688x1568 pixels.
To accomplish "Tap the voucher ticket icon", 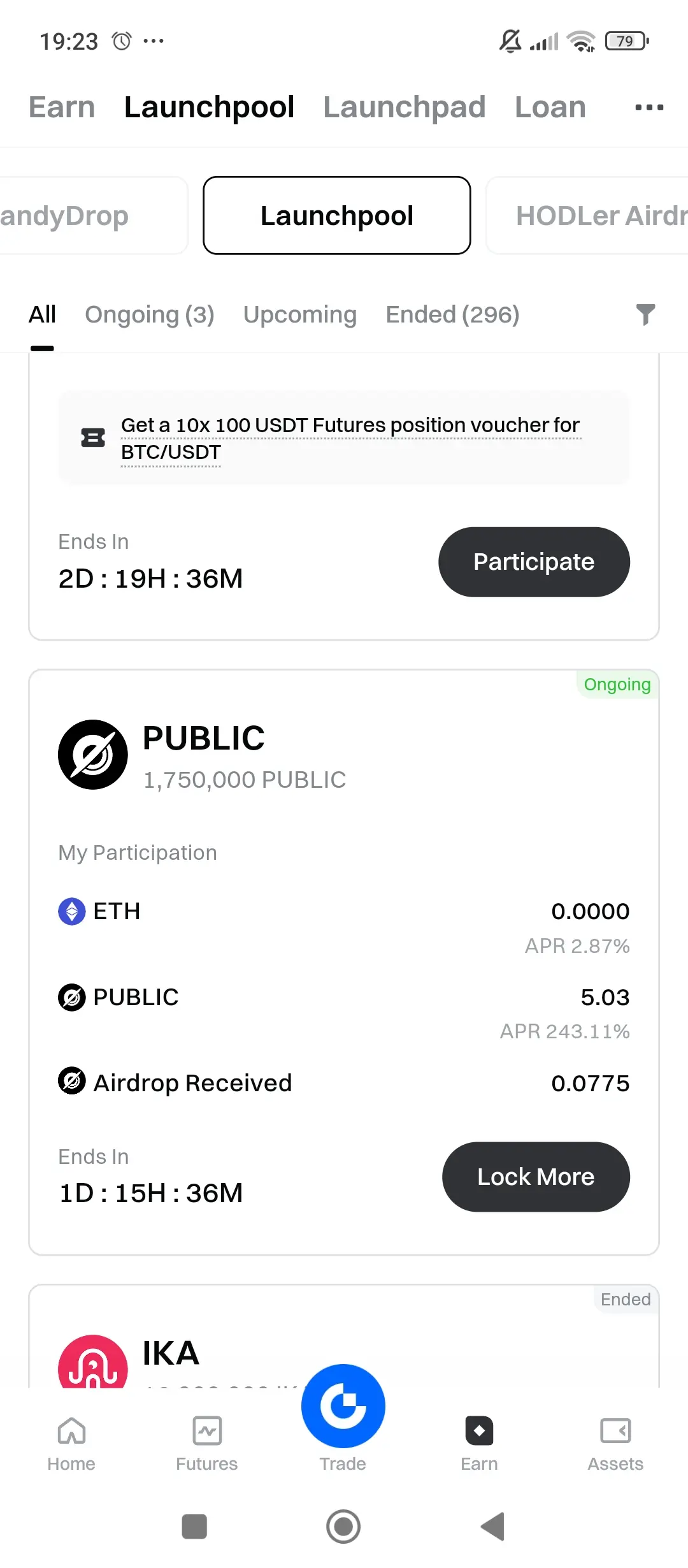I will [x=93, y=438].
